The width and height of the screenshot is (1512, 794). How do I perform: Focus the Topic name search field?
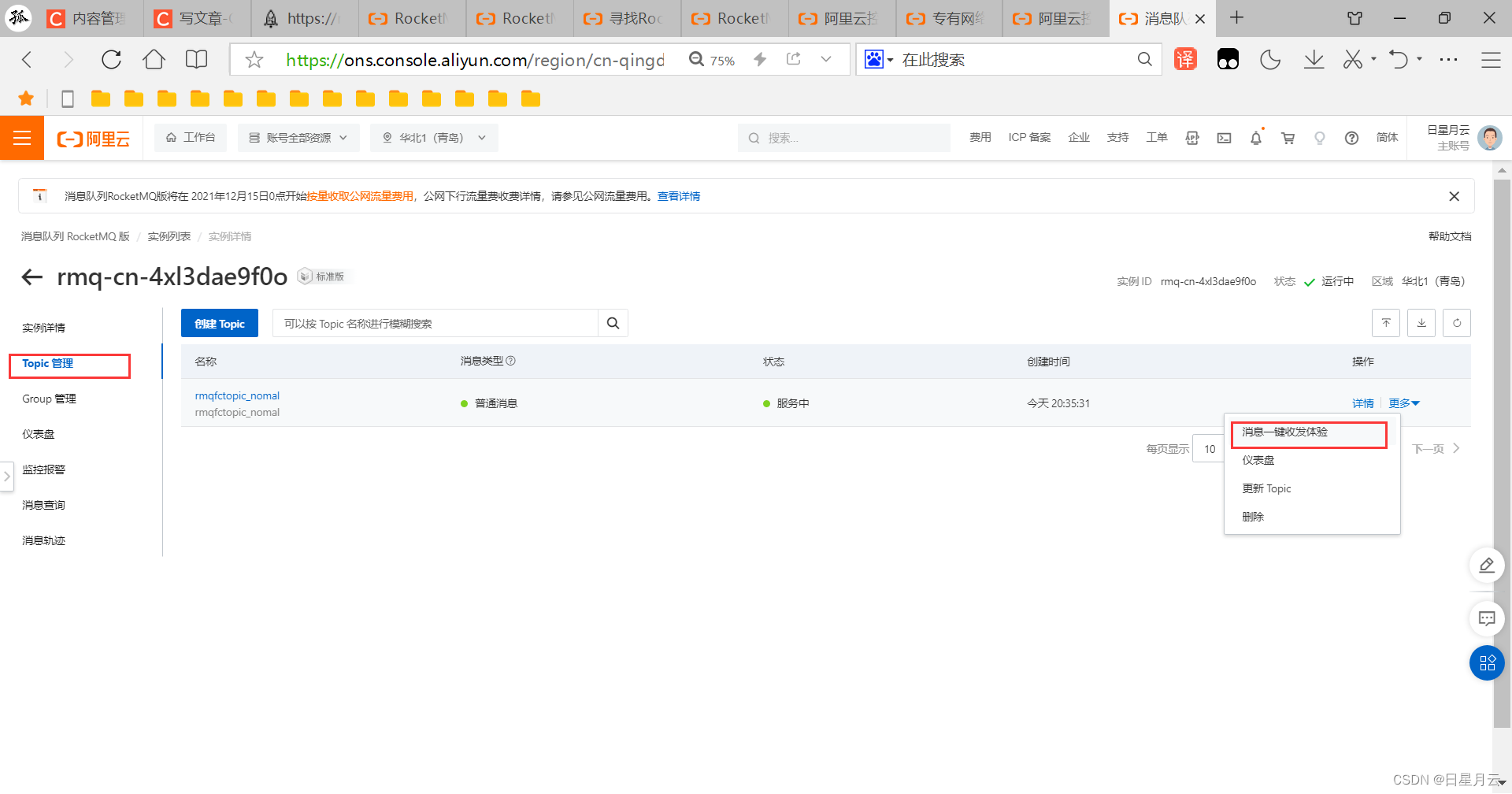pyautogui.click(x=435, y=323)
